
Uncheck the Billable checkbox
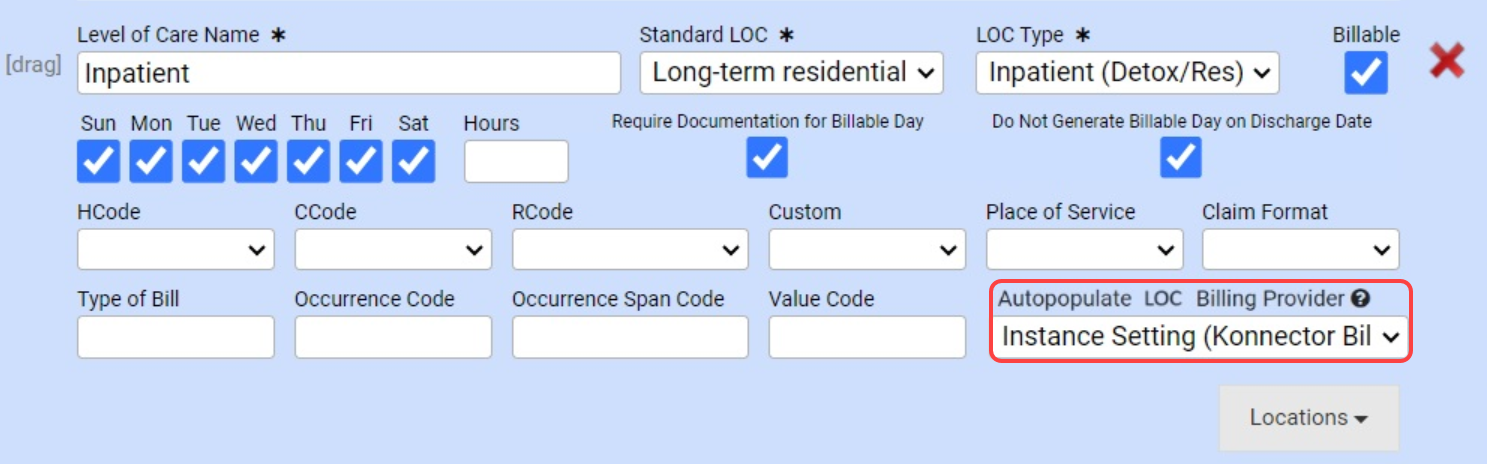(1365, 73)
